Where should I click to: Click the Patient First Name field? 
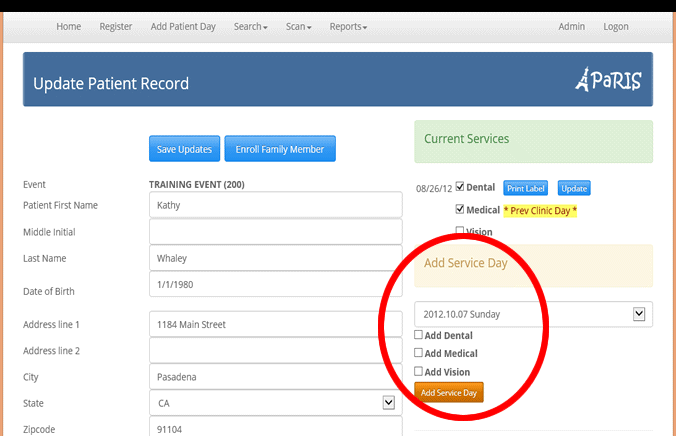tap(275, 205)
